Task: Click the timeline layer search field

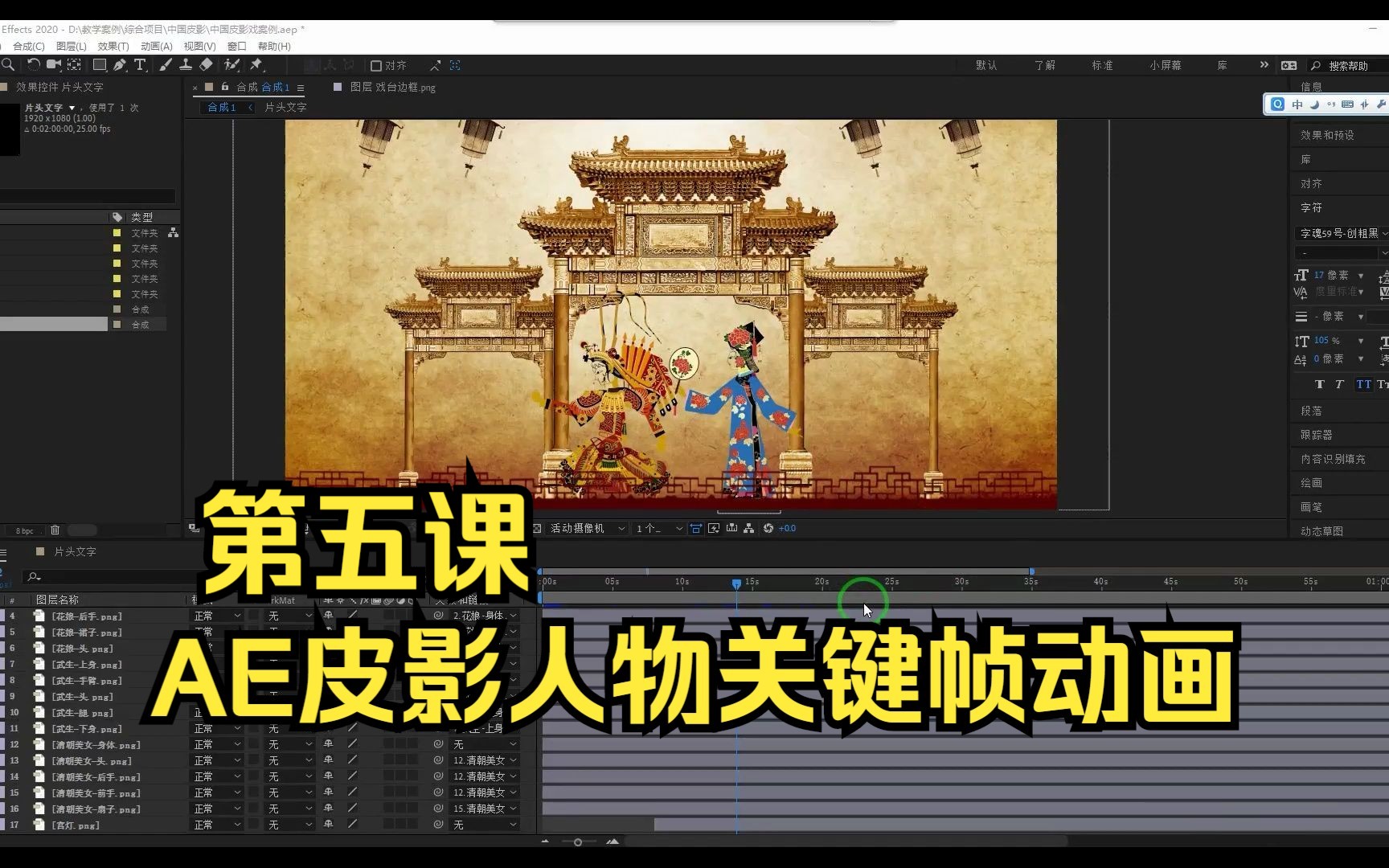Action: tap(109, 576)
